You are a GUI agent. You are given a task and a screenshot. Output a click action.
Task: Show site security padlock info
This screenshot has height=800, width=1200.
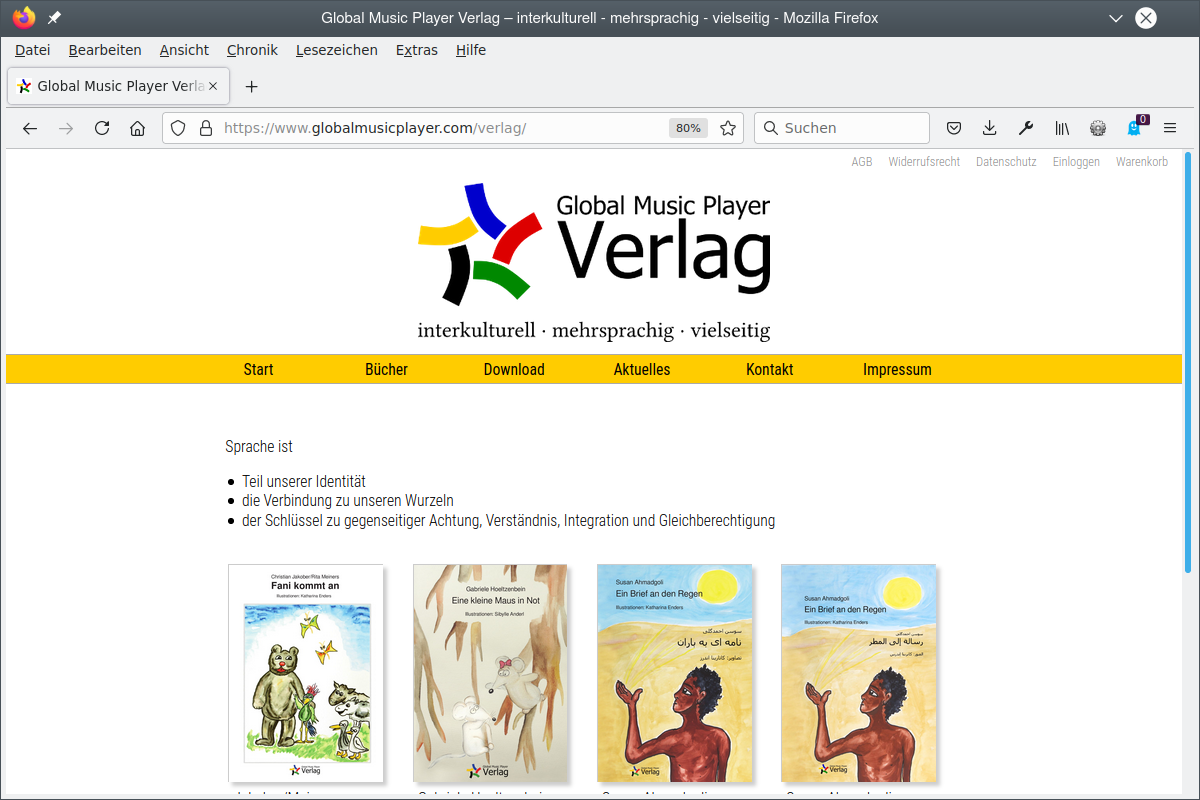point(206,128)
